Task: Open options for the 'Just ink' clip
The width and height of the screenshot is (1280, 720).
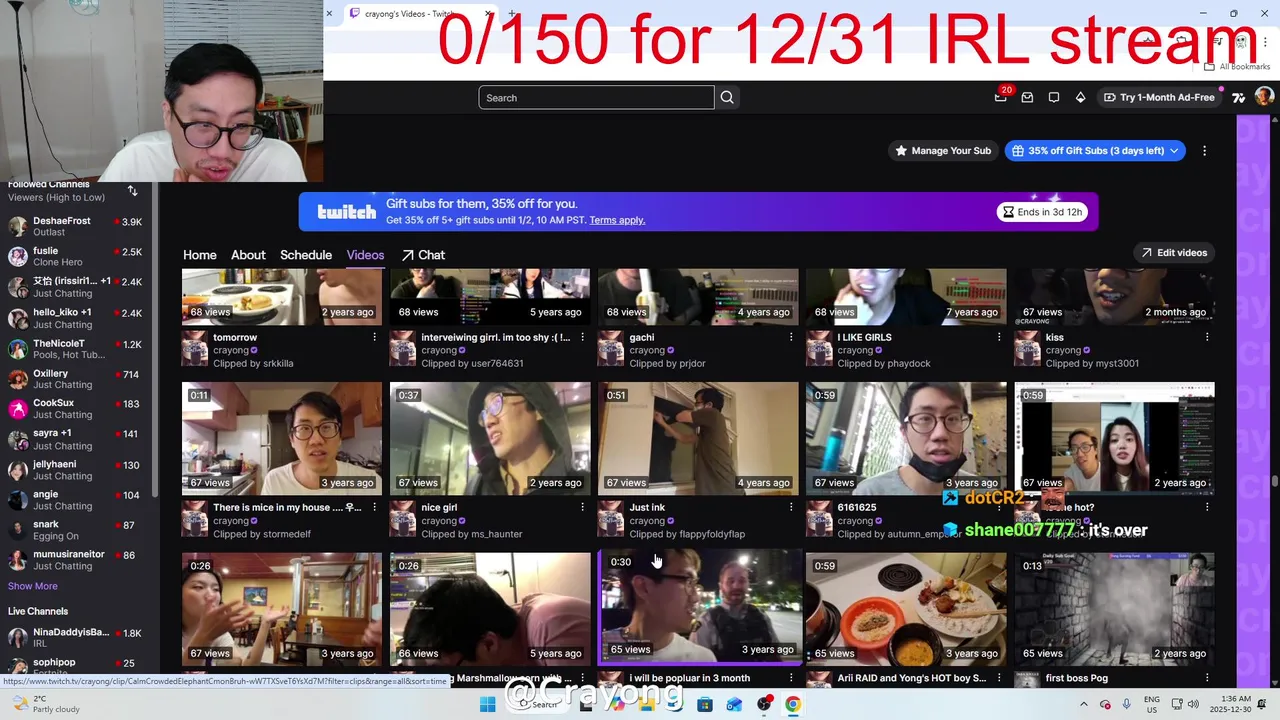Action: [791, 508]
